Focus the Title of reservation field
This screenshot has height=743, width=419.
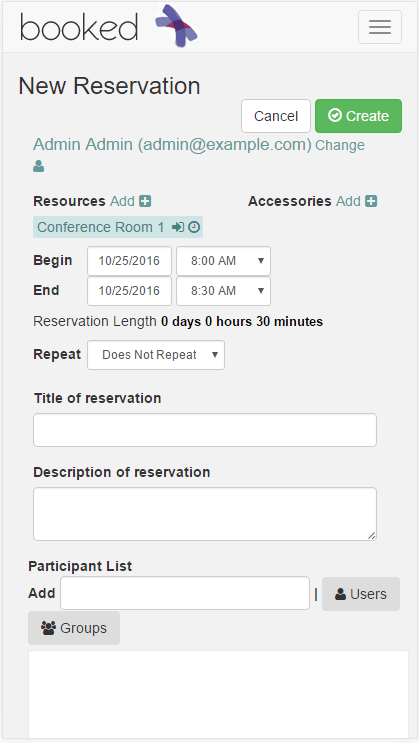[x=205, y=430]
